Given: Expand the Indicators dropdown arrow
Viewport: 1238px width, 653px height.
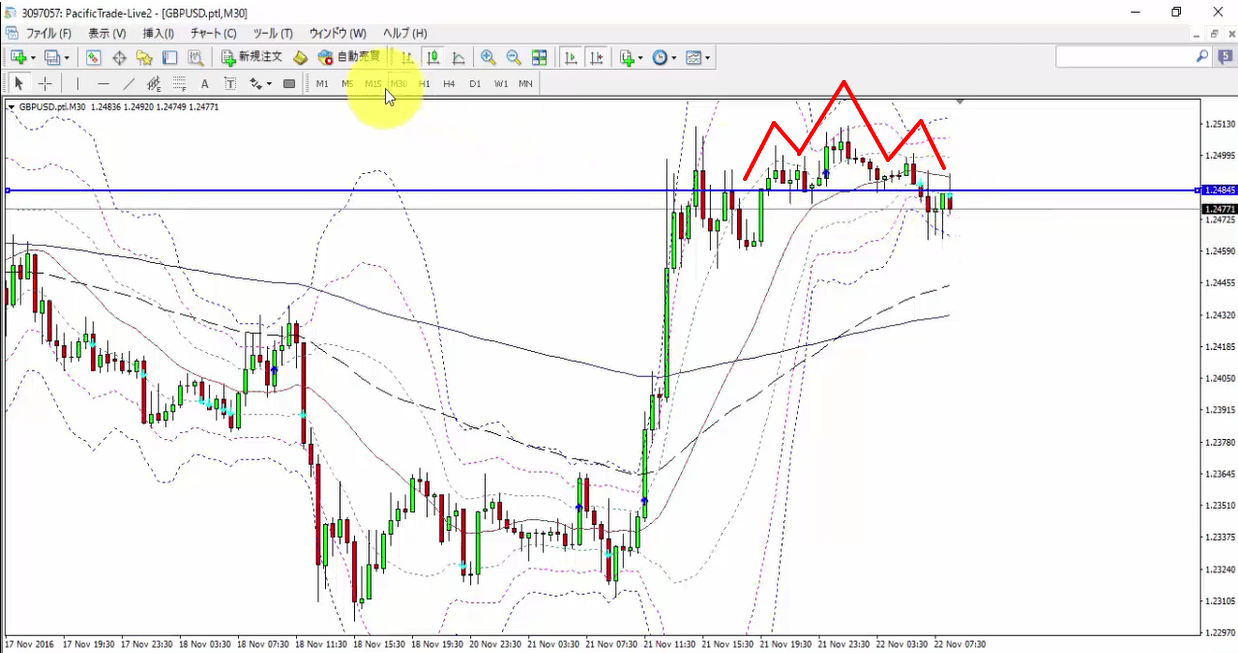Looking at the screenshot, I should tap(641, 58).
